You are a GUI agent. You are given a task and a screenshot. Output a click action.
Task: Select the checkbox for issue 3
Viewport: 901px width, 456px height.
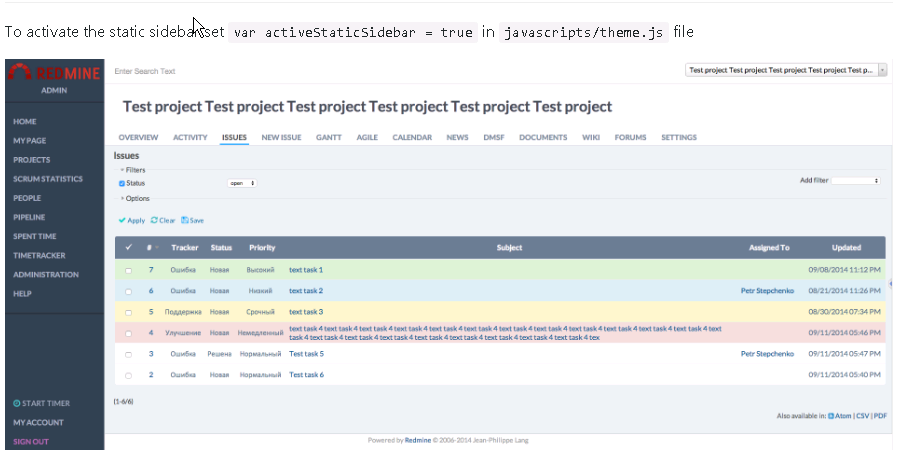pyautogui.click(x=128, y=354)
